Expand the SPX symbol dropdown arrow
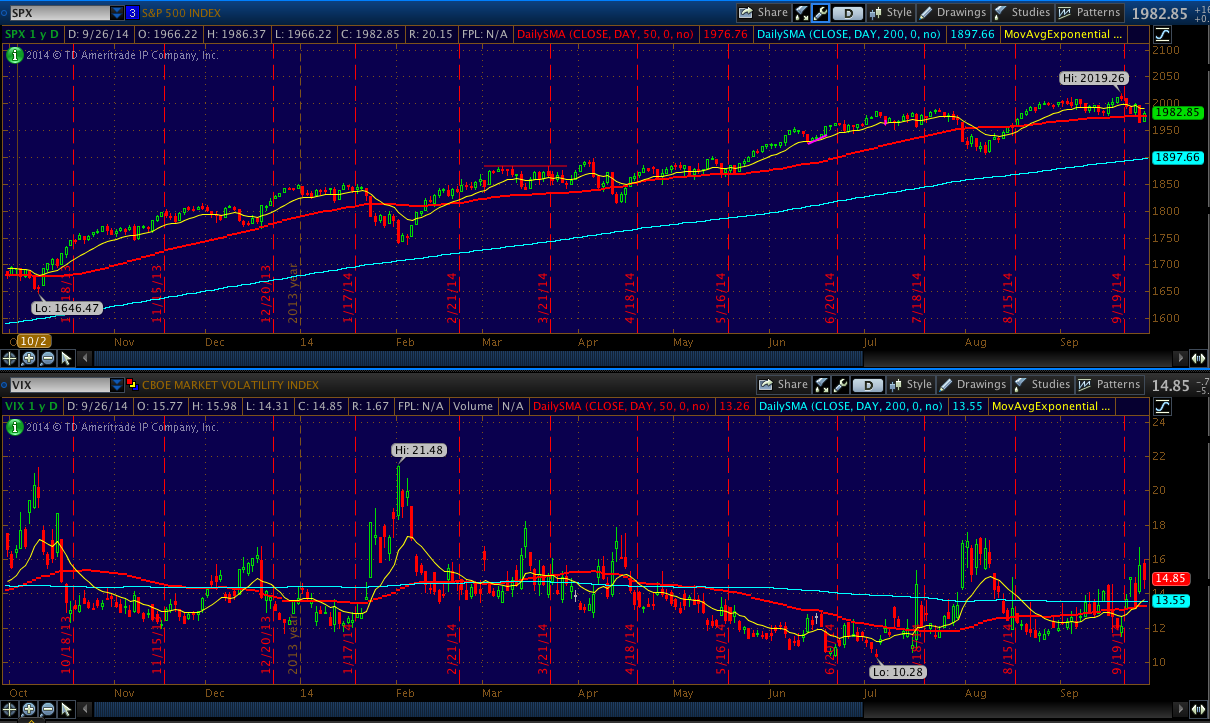Screen dimensions: 1210x723 pyautogui.click(x=117, y=13)
